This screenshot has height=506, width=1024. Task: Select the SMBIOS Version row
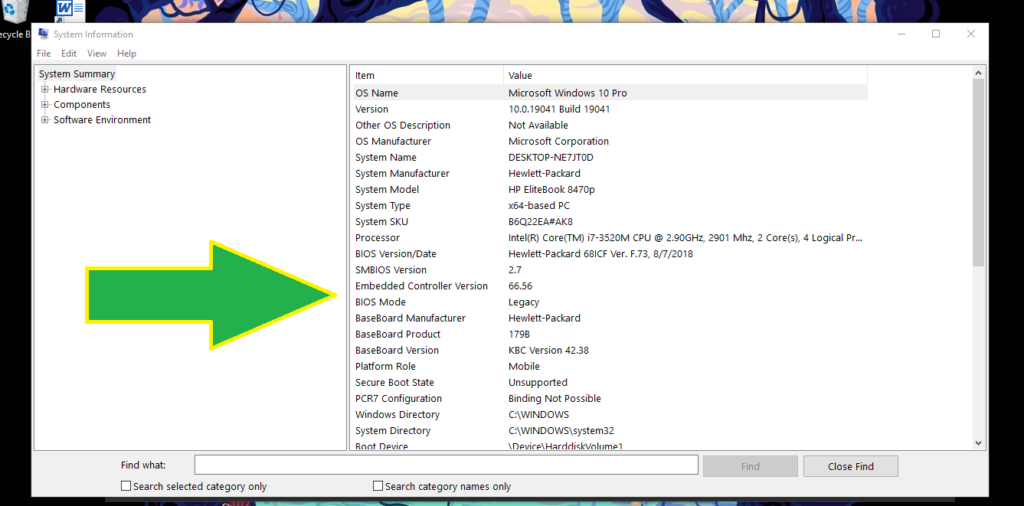[x=610, y=270]
